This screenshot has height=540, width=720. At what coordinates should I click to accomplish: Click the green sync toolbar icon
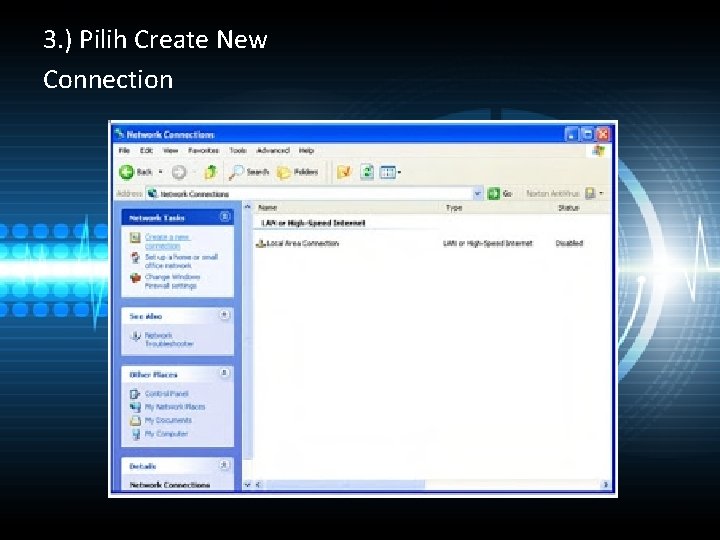[366, 172]
